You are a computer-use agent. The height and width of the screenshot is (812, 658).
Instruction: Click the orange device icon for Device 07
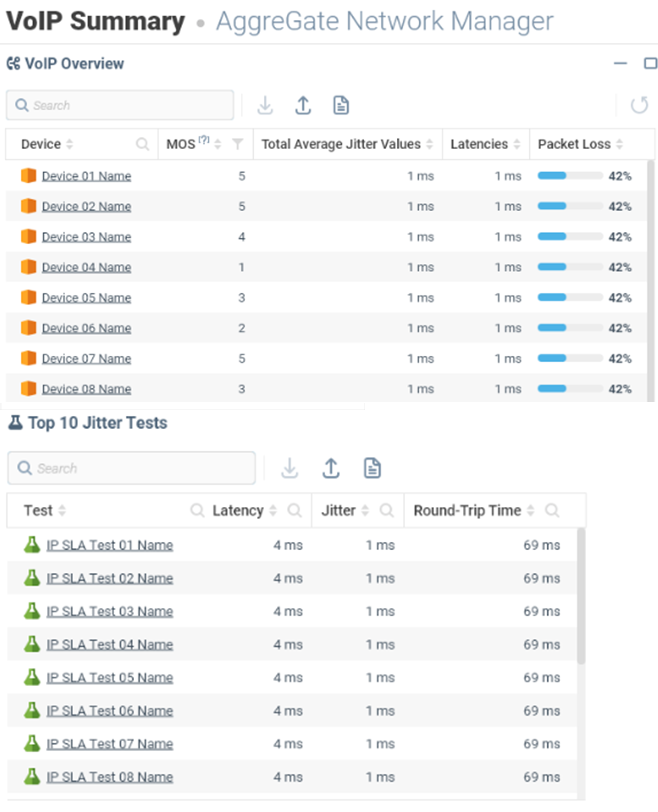click(28, 358)
